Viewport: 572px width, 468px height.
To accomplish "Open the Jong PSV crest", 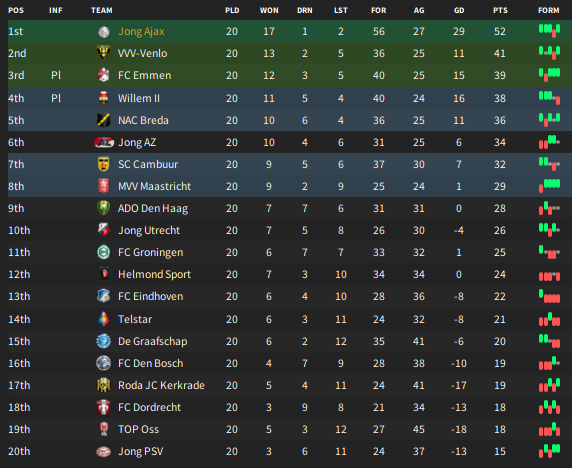I will [x=104, y=452].
